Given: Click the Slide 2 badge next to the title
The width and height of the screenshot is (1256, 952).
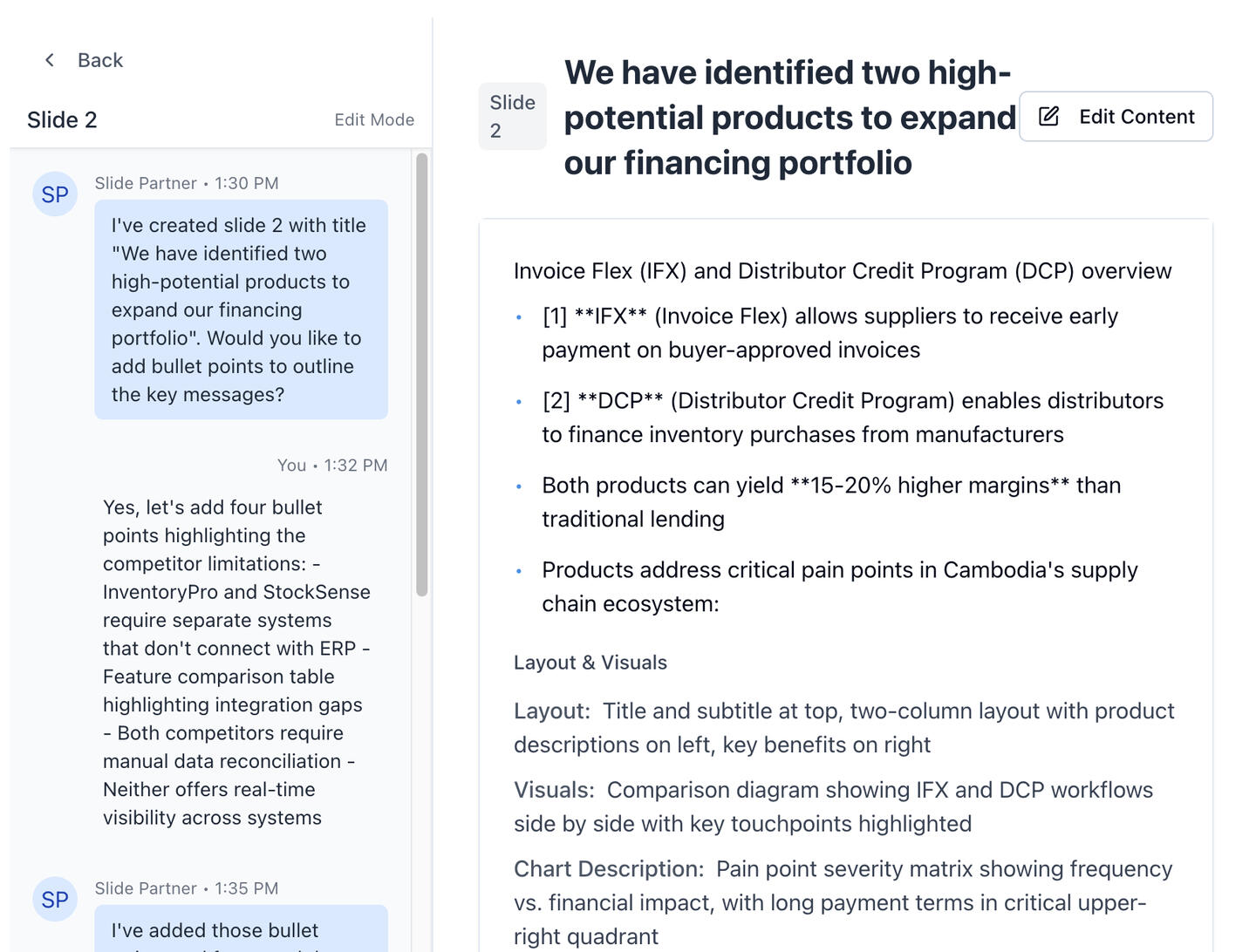Looking at the screenshot, I should click(x=512, y=116).
